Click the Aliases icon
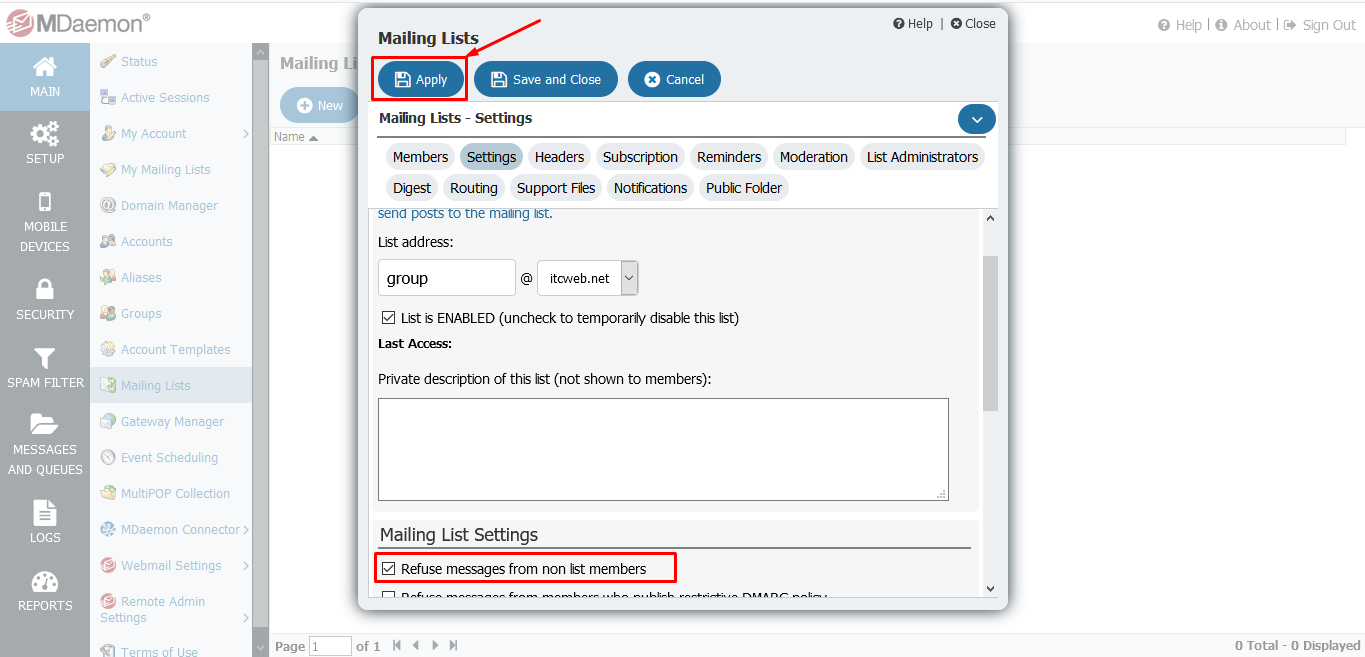1365x657 pixels. (108, 277)
